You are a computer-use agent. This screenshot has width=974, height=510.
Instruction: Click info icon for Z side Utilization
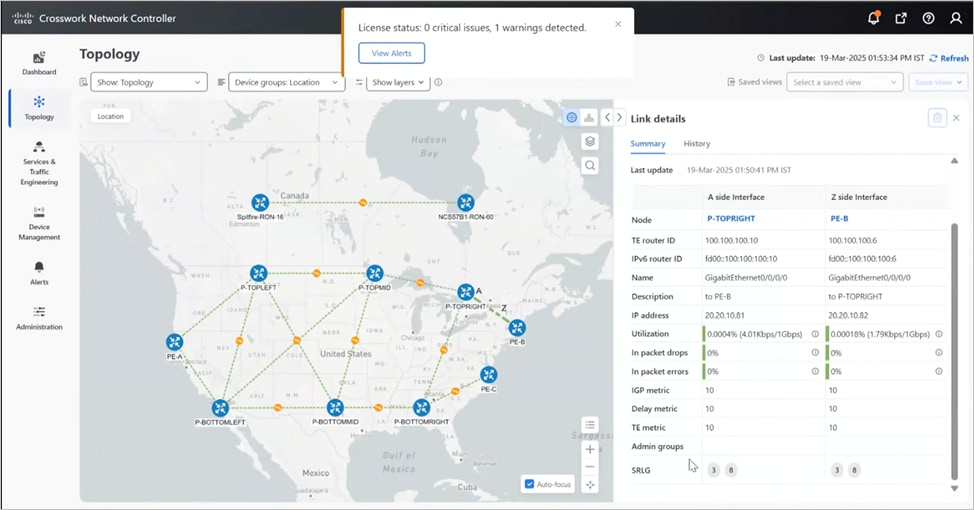tap(939, 334)
